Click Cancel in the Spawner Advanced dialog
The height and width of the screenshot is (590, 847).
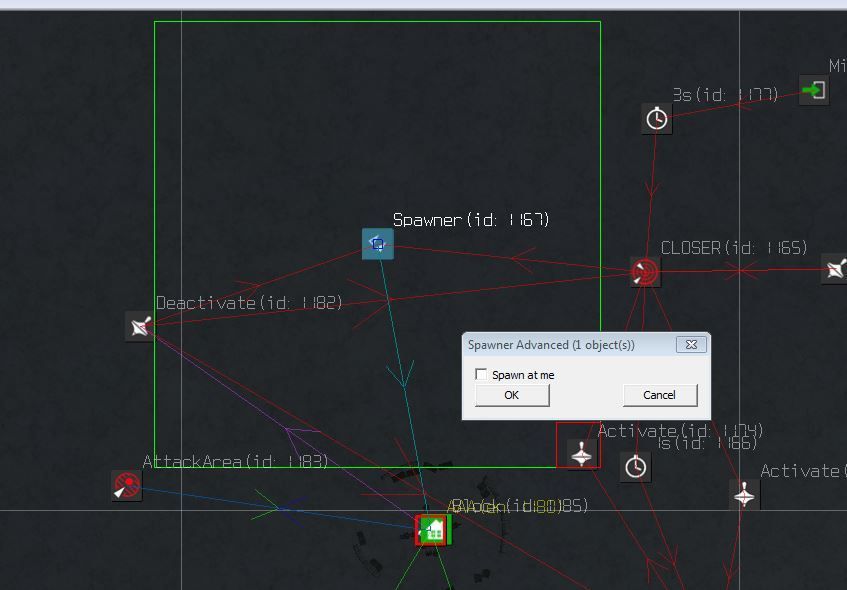[659, 395]
